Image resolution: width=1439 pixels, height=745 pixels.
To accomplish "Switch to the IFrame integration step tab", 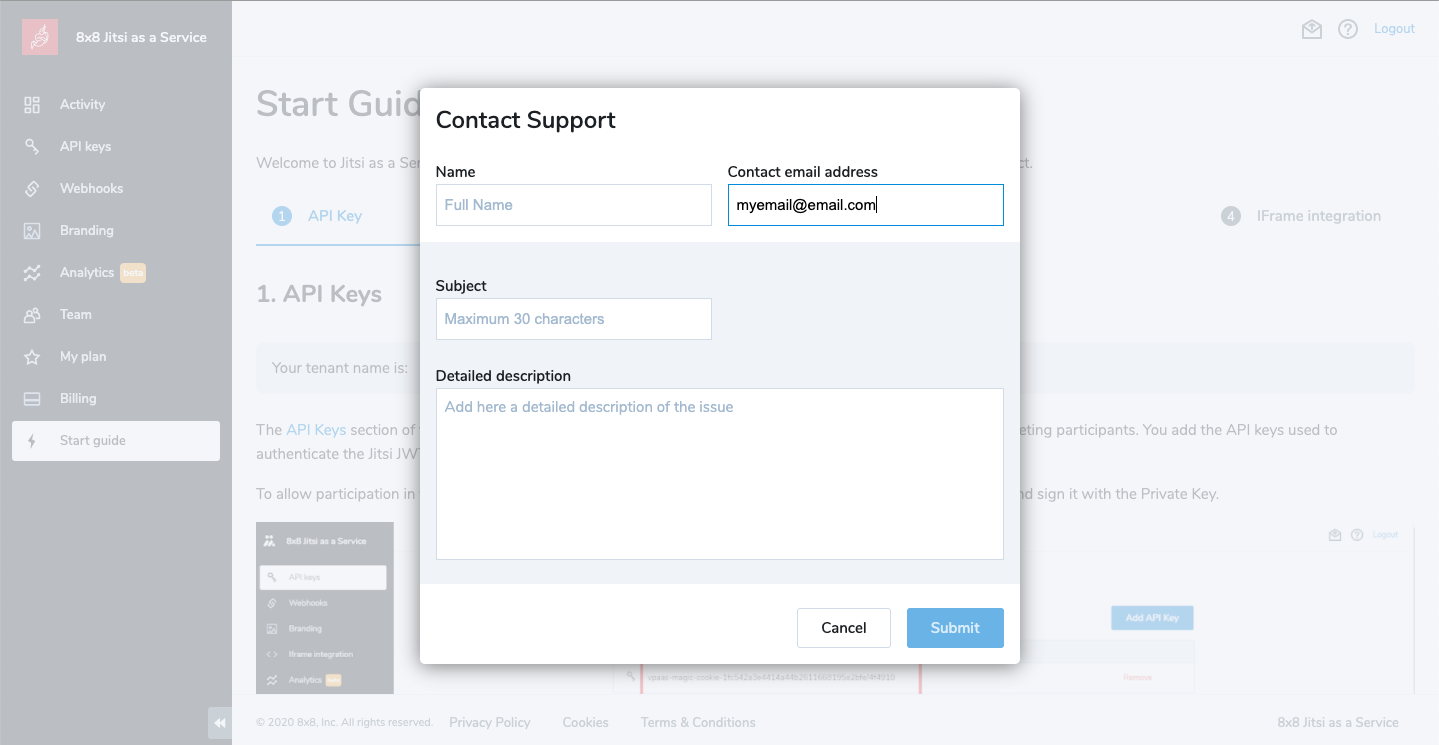I will pyautogui.click(x=1318, y=216).
